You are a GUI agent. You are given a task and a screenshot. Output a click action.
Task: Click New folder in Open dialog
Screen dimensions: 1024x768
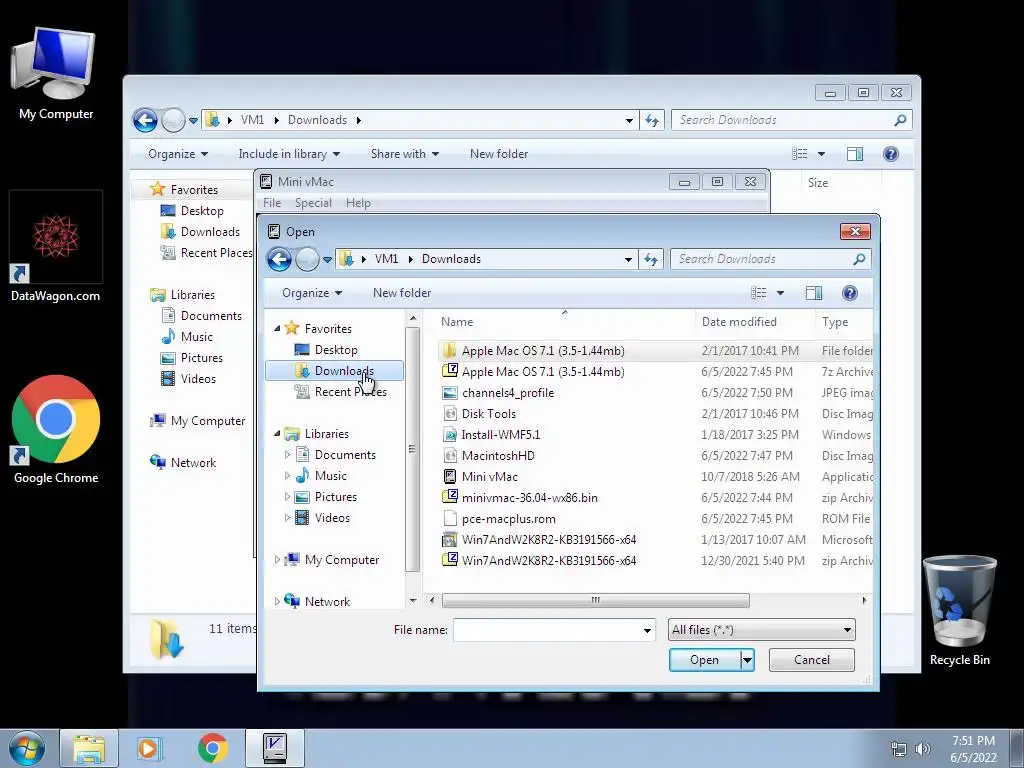402,293
